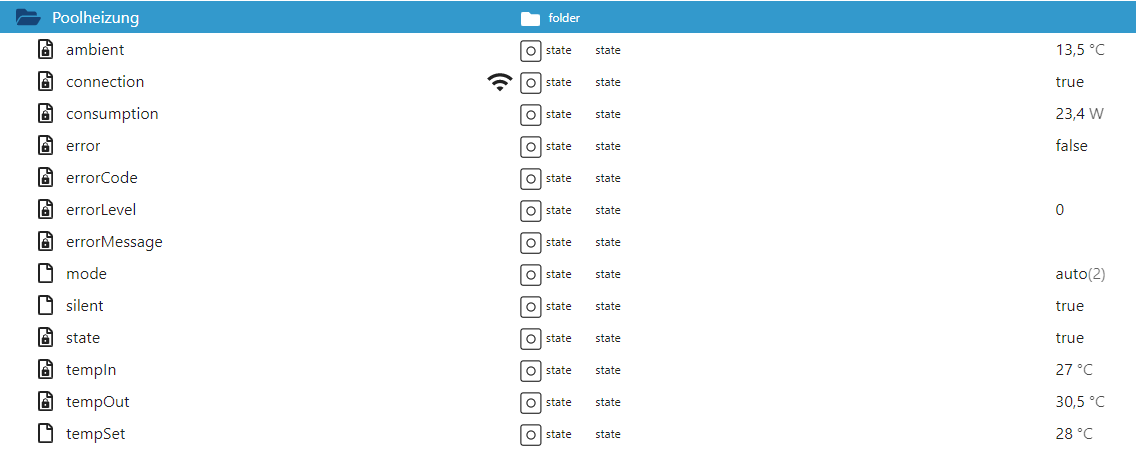Click the state type icon in error row
Screen dimensions: 1136x456
click(x=530, y=146)
